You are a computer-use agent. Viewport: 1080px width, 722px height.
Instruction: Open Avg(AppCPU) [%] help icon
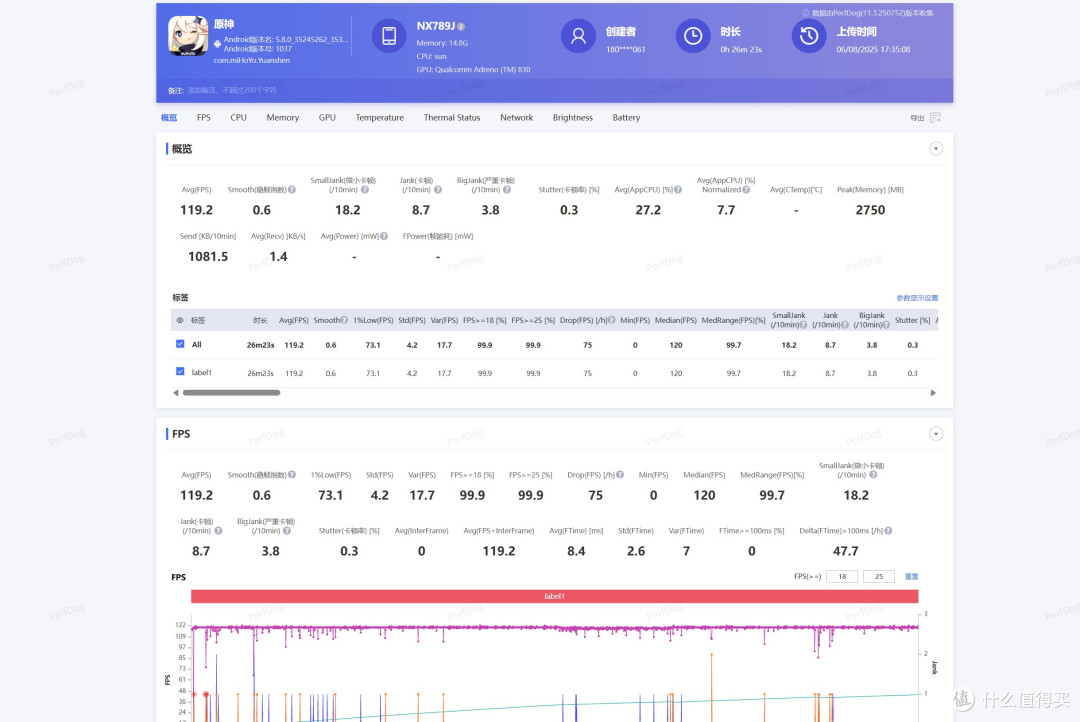pos(678,189)
